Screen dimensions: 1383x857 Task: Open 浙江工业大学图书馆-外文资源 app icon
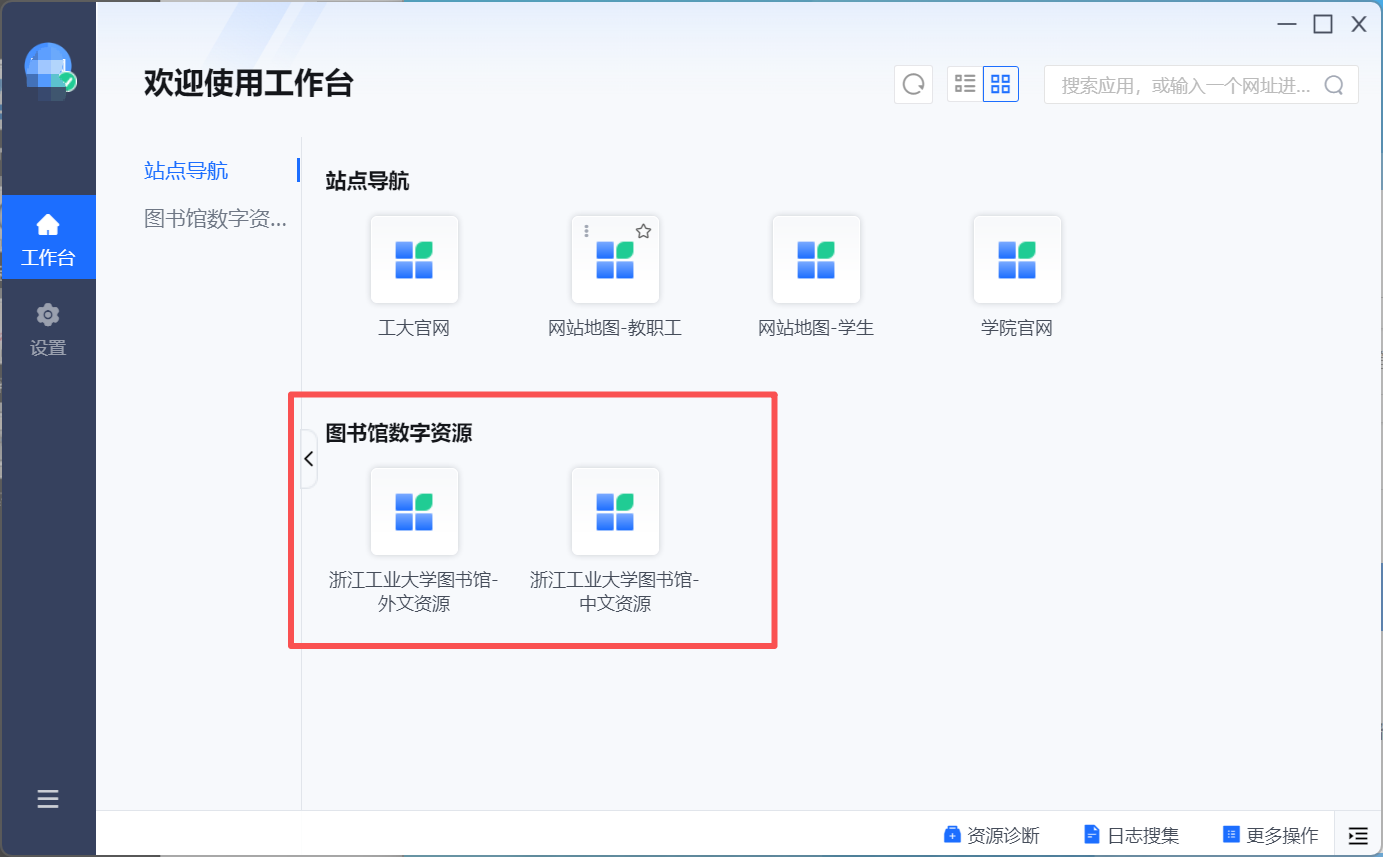click(414, 511)
